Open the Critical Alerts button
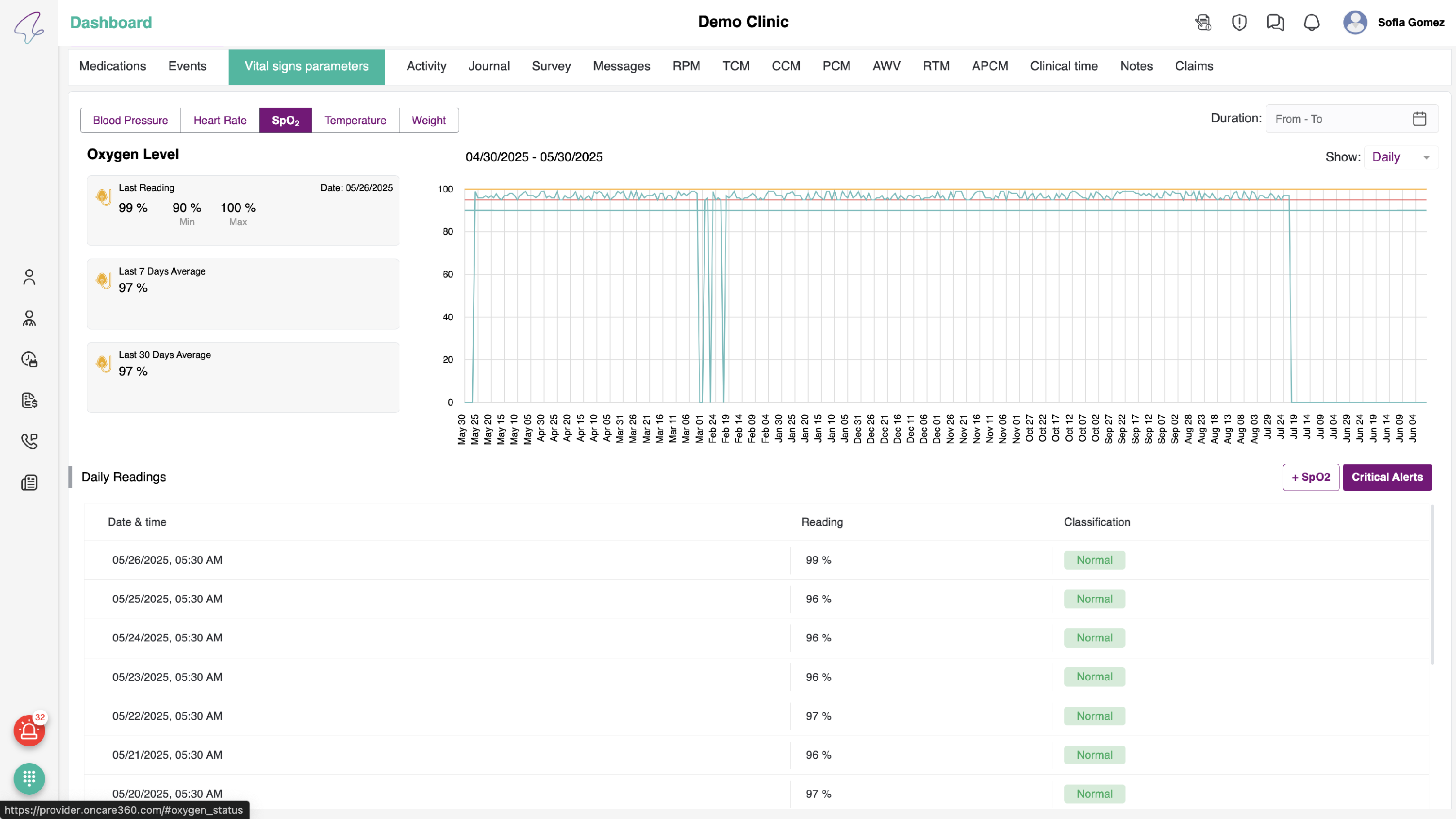 tap(1387, 477)
